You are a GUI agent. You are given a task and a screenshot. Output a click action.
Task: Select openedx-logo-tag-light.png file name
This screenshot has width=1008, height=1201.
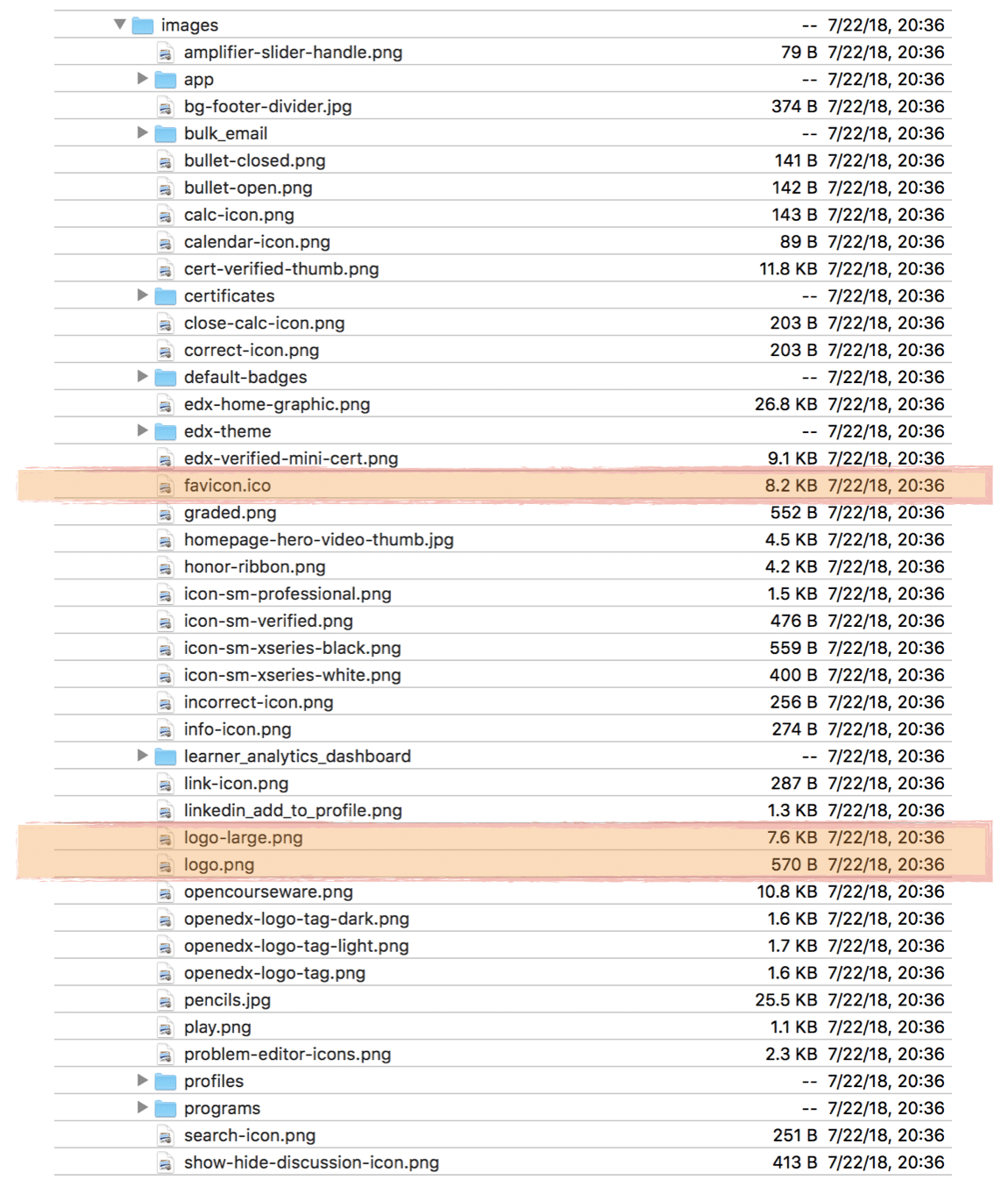[296, 946]
